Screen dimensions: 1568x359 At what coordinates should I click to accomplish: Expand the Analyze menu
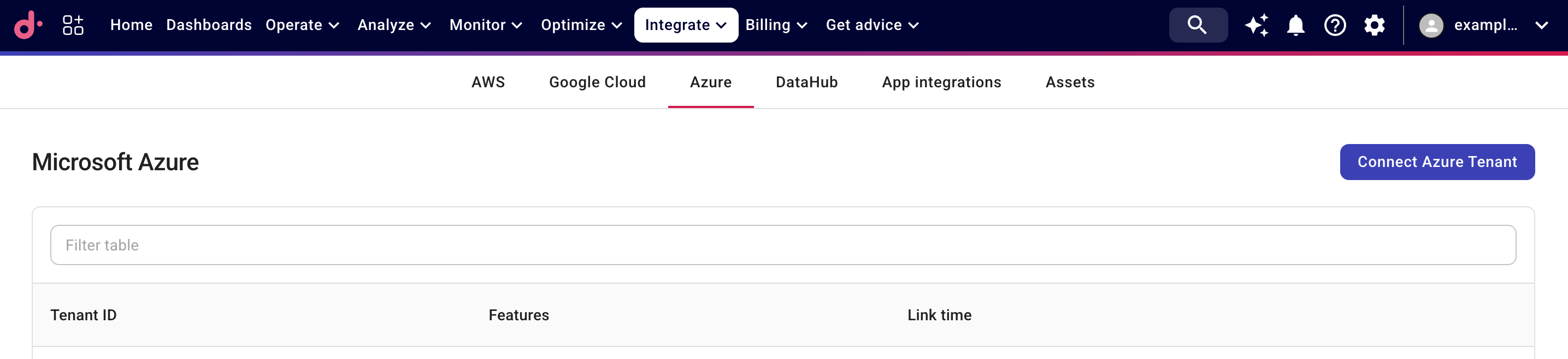coord(394,25)
